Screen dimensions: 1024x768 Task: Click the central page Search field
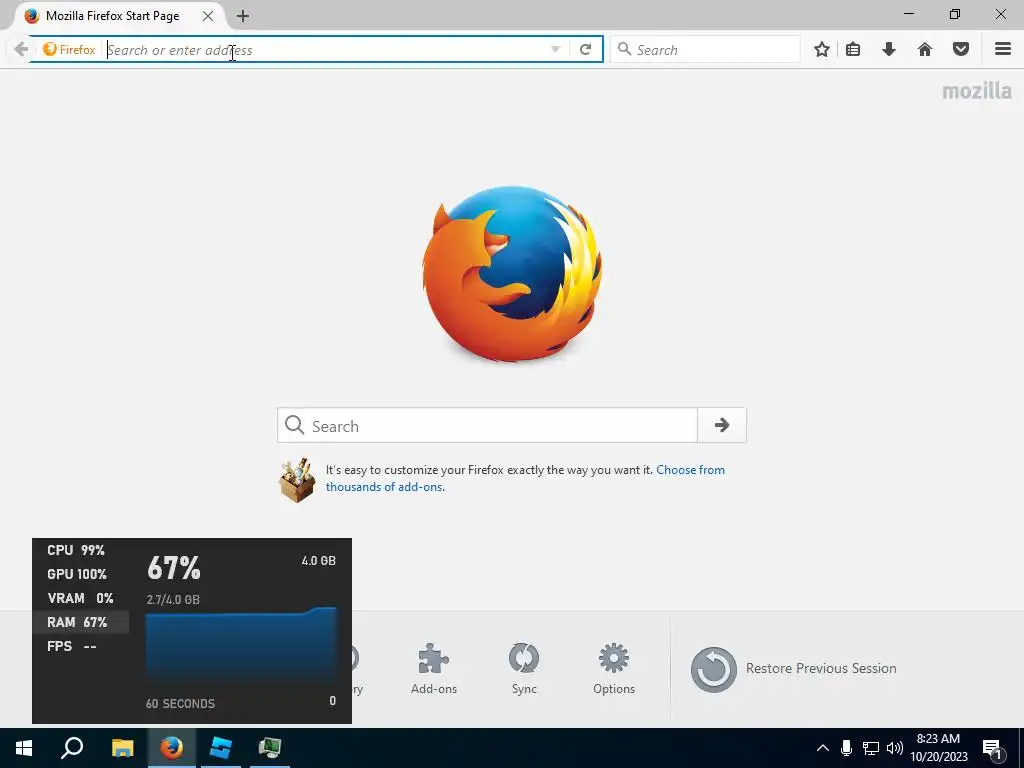click(x=488, y=425)
